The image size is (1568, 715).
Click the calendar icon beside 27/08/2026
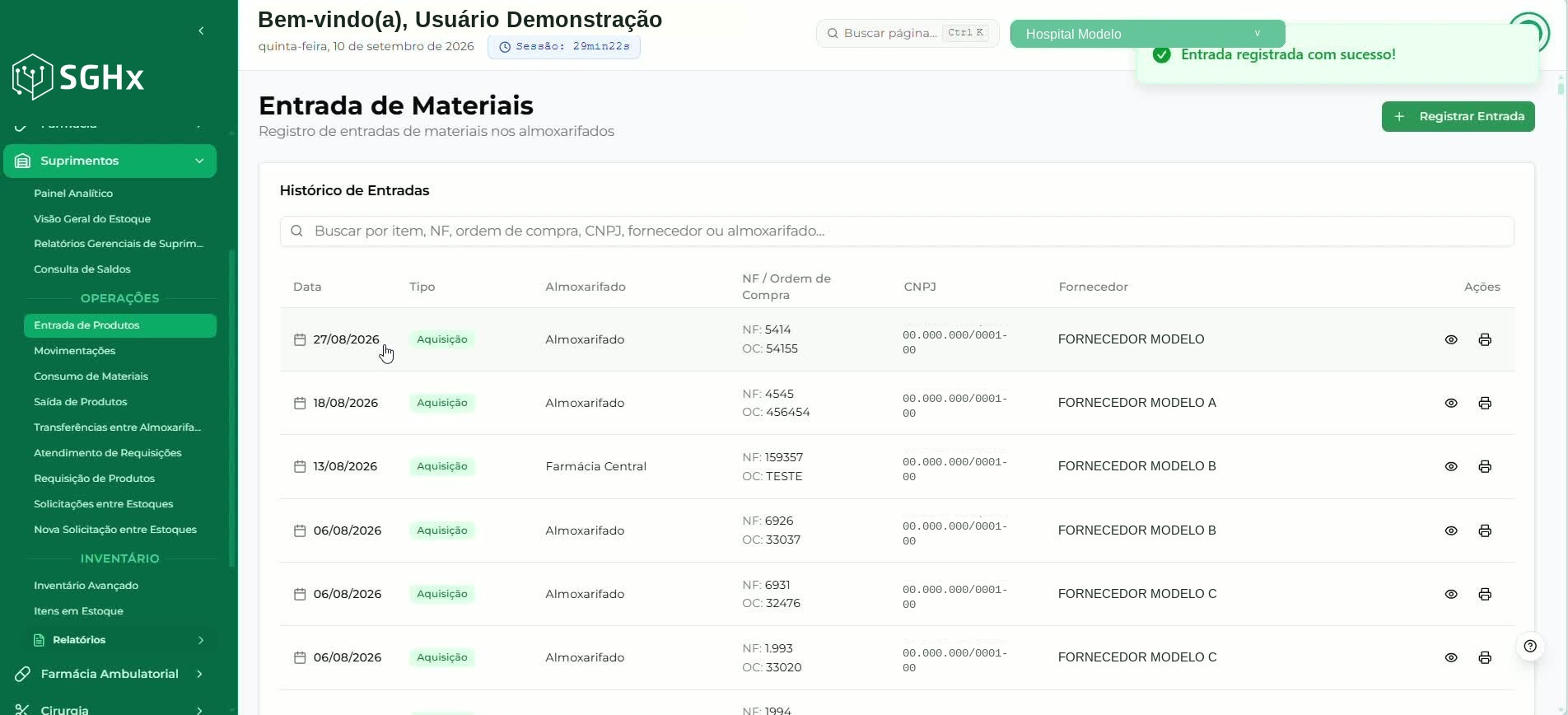(x=300, y=339)
